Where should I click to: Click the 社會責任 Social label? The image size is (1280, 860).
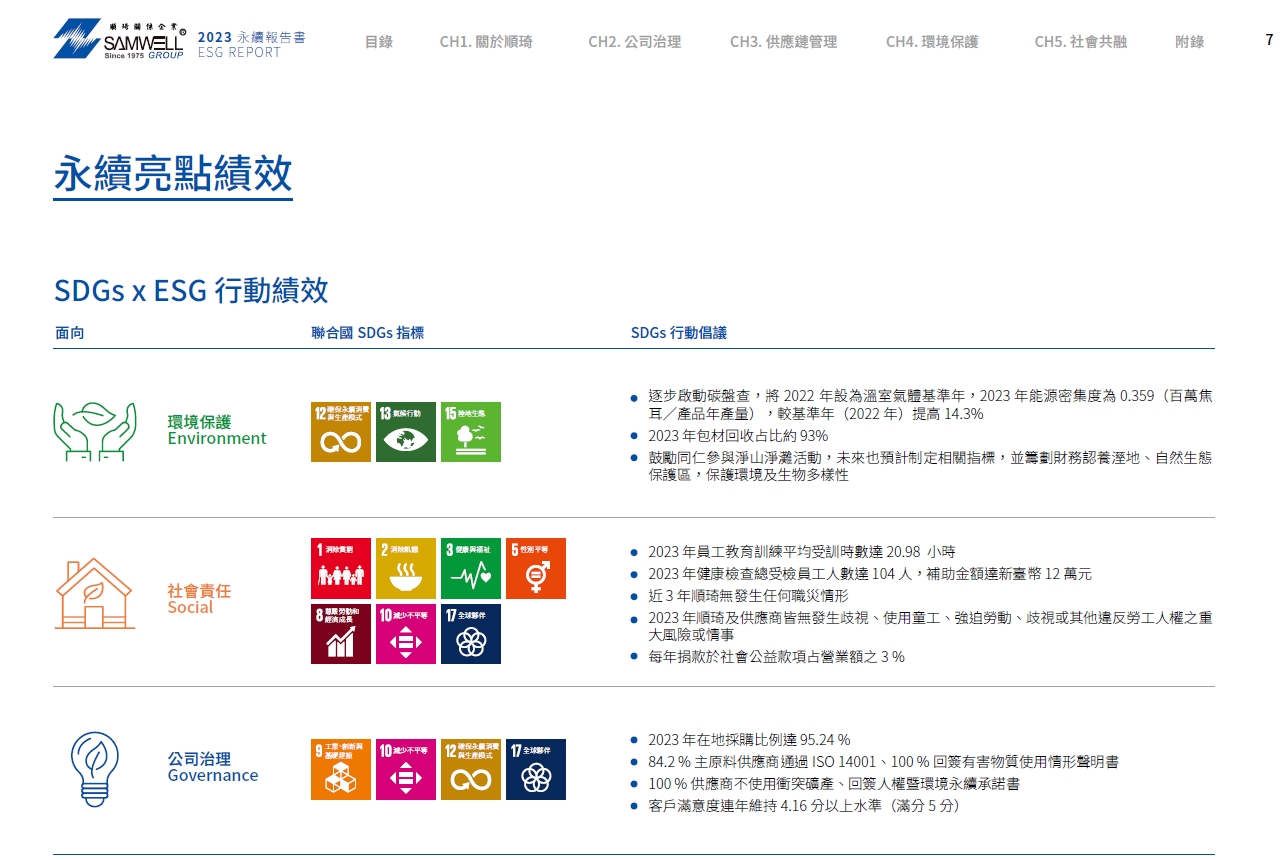coord(199,599)
